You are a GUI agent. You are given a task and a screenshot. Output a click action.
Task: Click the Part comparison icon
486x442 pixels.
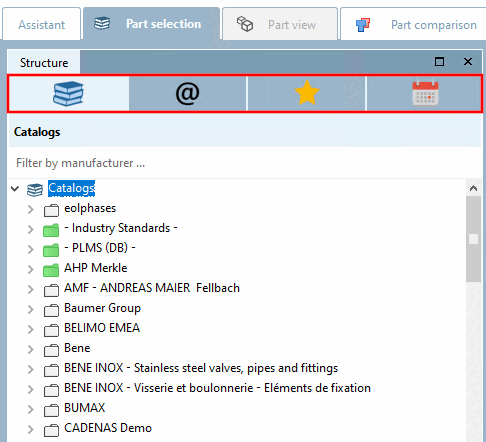[x=363, y=25]
